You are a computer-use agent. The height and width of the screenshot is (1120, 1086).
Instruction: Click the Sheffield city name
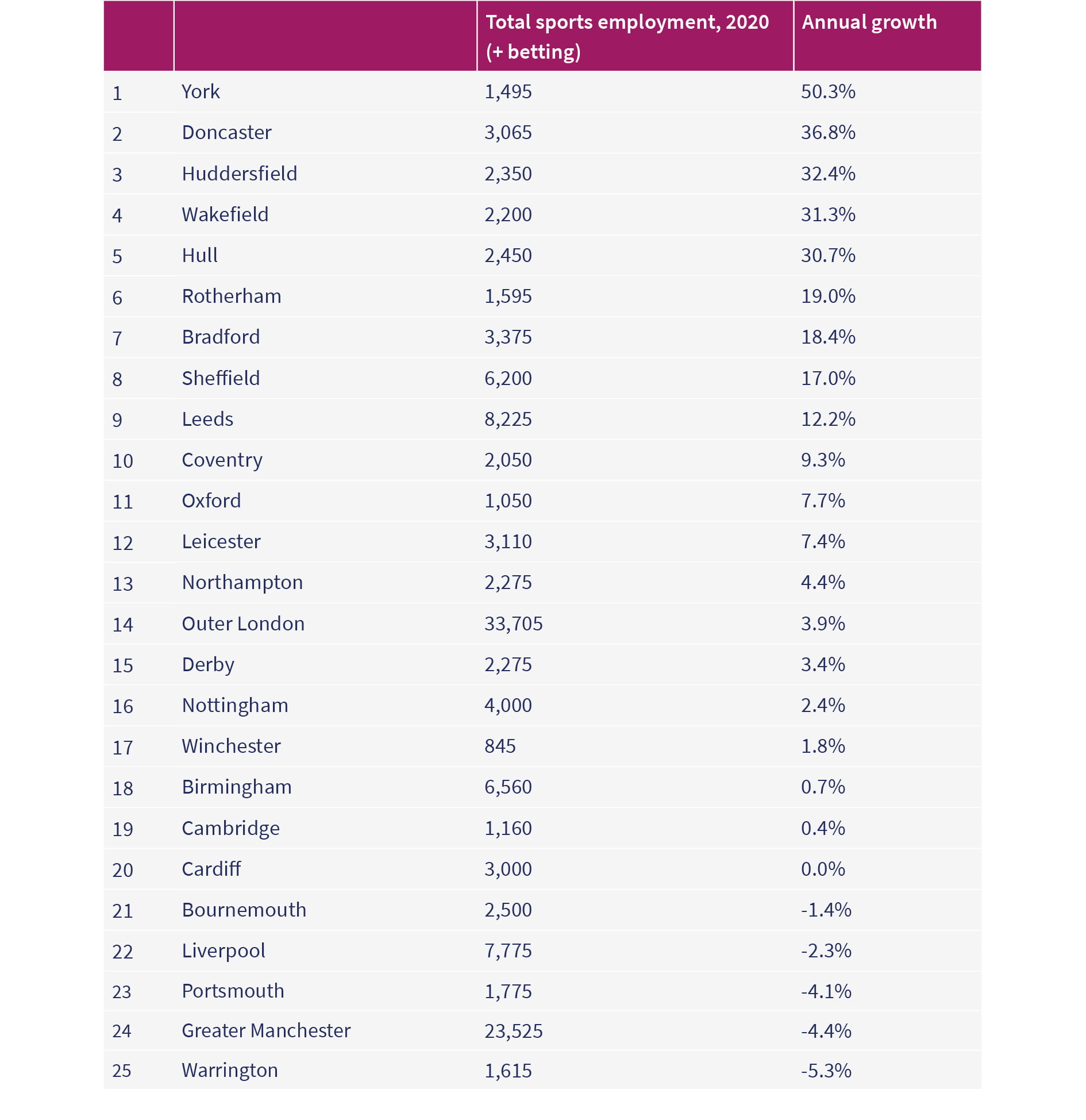(221, 378)
